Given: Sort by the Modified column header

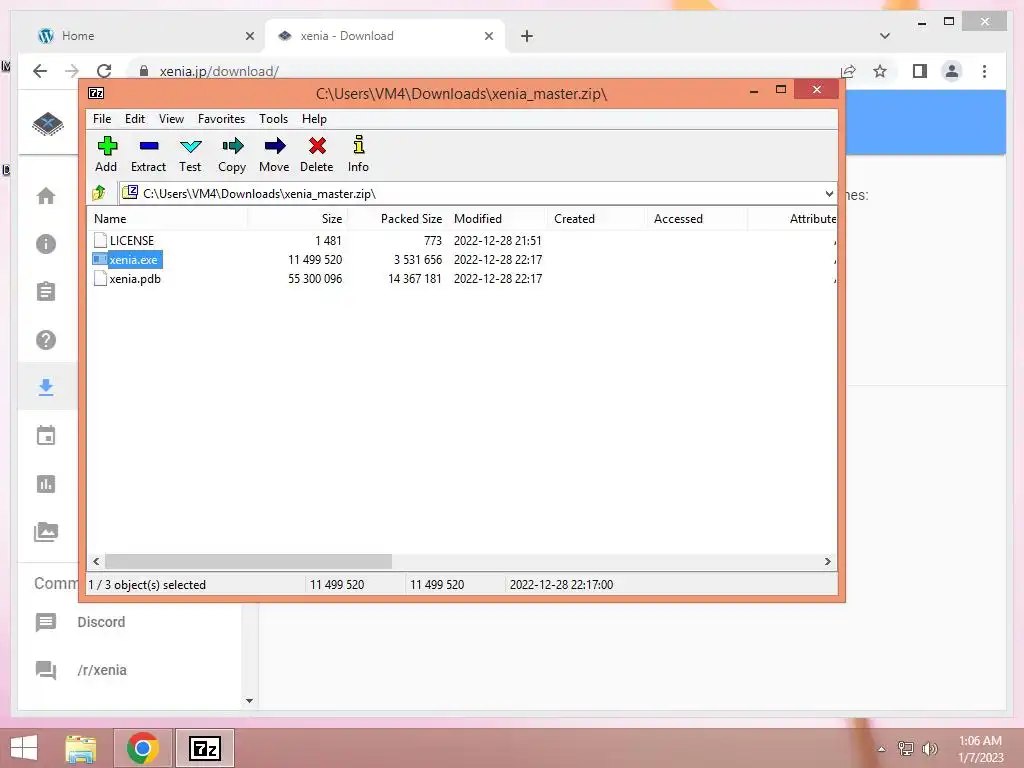Looking at the screenshot, I should [497, 219].
